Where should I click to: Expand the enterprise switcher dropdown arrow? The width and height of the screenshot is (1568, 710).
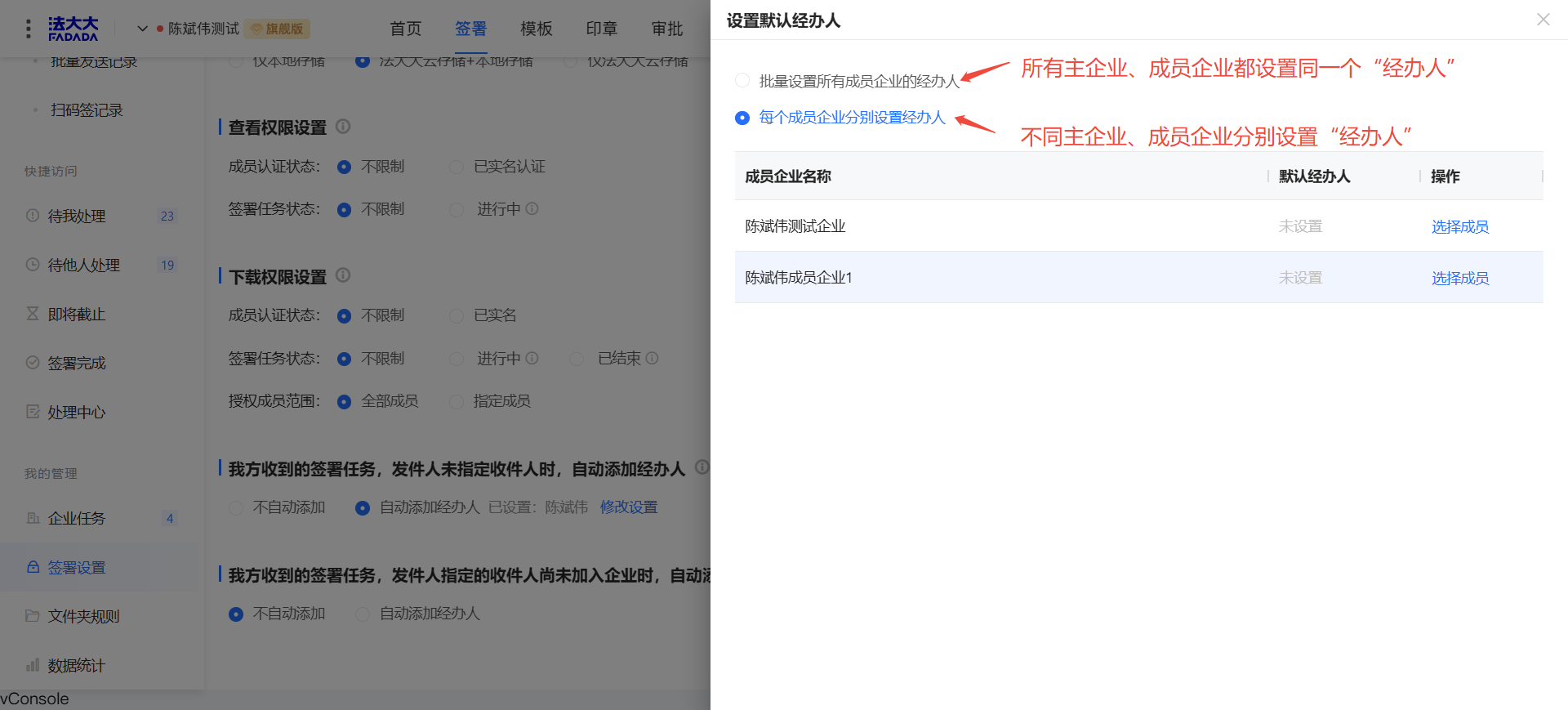click(x=142, y=29)
